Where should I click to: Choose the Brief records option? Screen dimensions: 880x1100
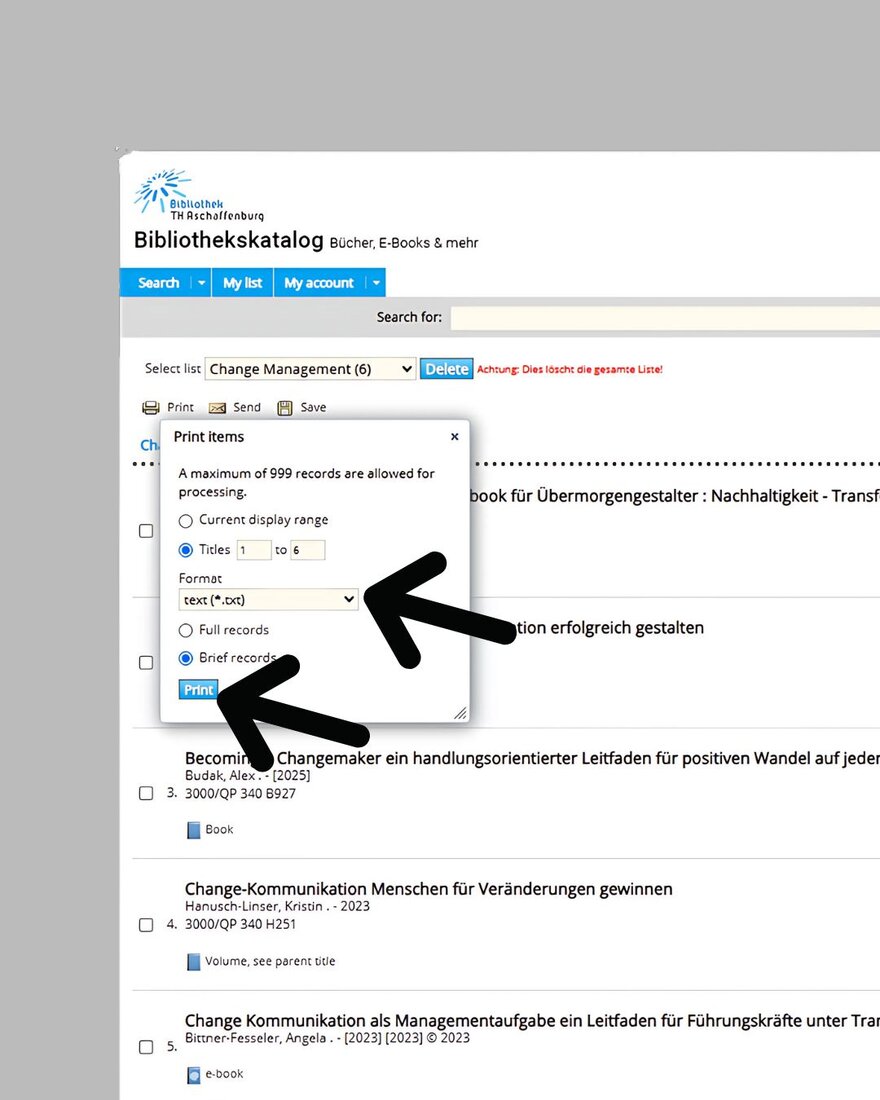click(185, 658)
